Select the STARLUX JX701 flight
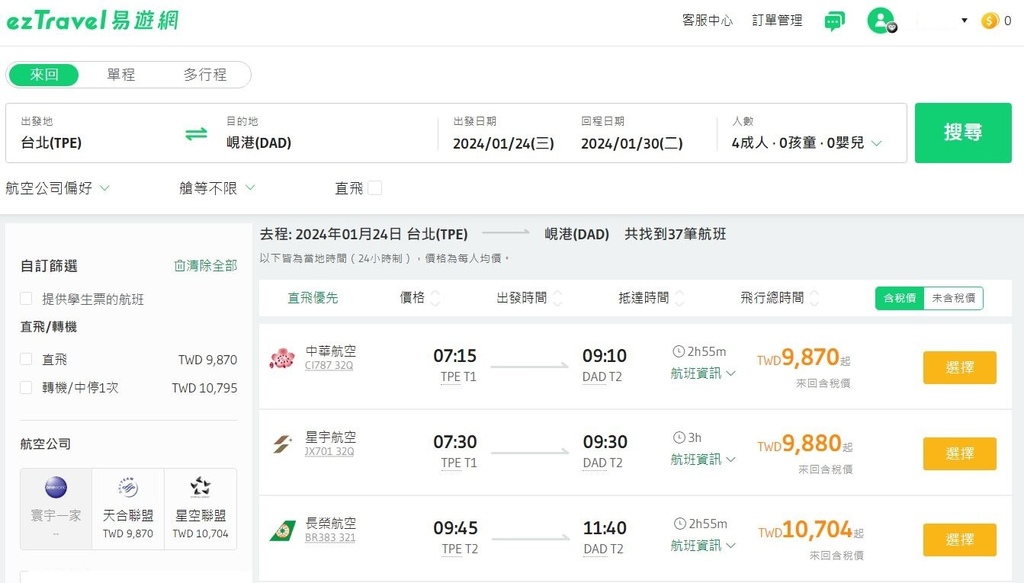The height and width of the screenshot is (583, 1024). (959, 453)
